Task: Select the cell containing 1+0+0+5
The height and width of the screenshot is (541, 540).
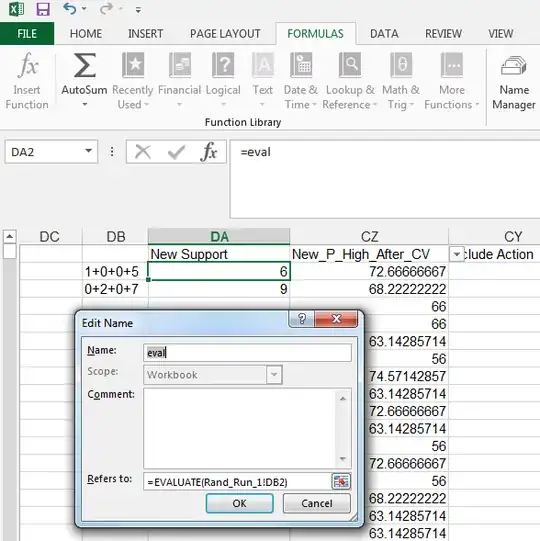Action: [x=116, y=272]
